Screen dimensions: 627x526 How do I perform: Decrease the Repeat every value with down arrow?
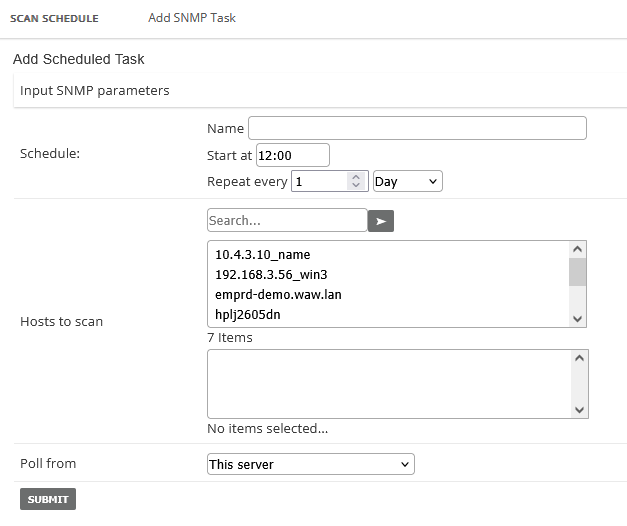point(356,186)
